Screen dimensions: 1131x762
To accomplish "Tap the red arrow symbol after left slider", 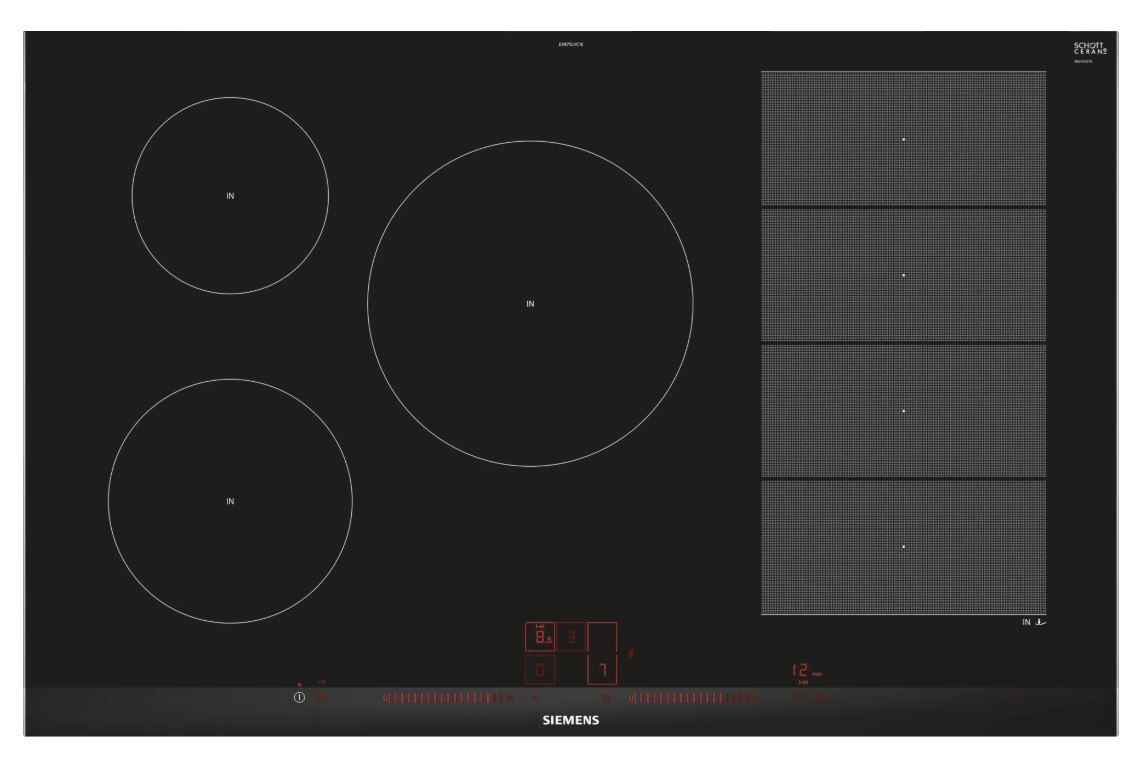I will coord(534,698).
